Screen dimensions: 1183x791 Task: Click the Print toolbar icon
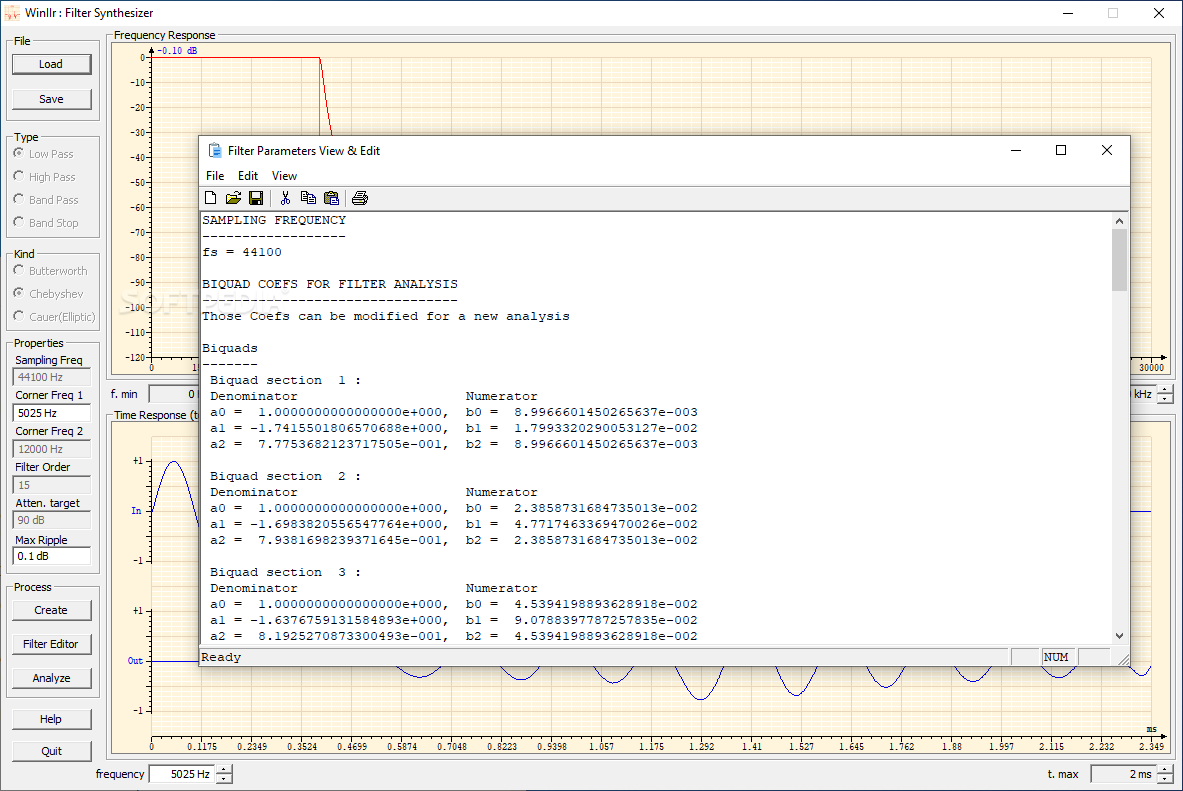(360, 198)
